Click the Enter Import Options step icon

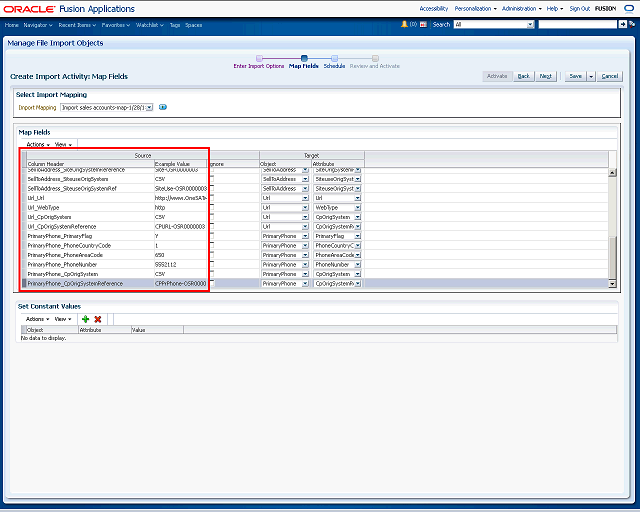click(x=259, y=58)
